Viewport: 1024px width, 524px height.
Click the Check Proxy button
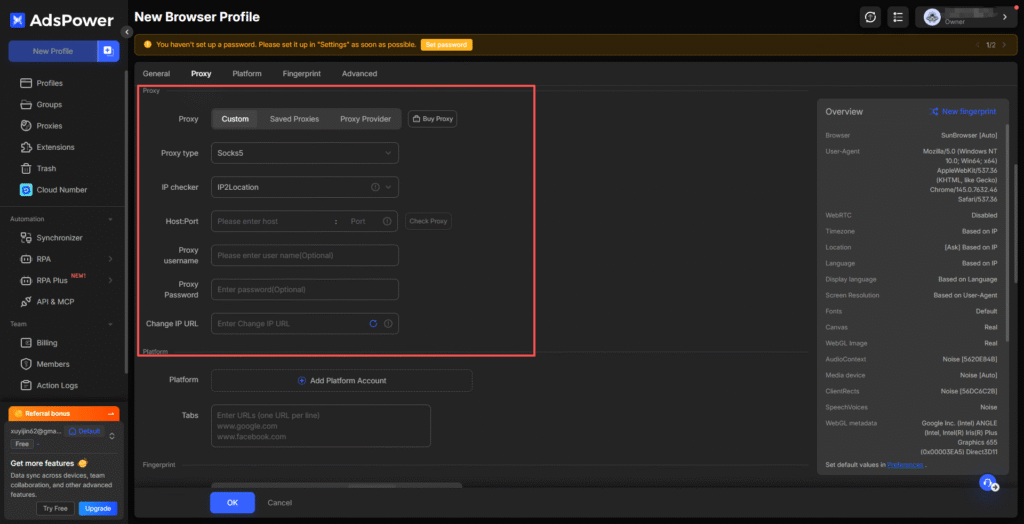(428, 221)
